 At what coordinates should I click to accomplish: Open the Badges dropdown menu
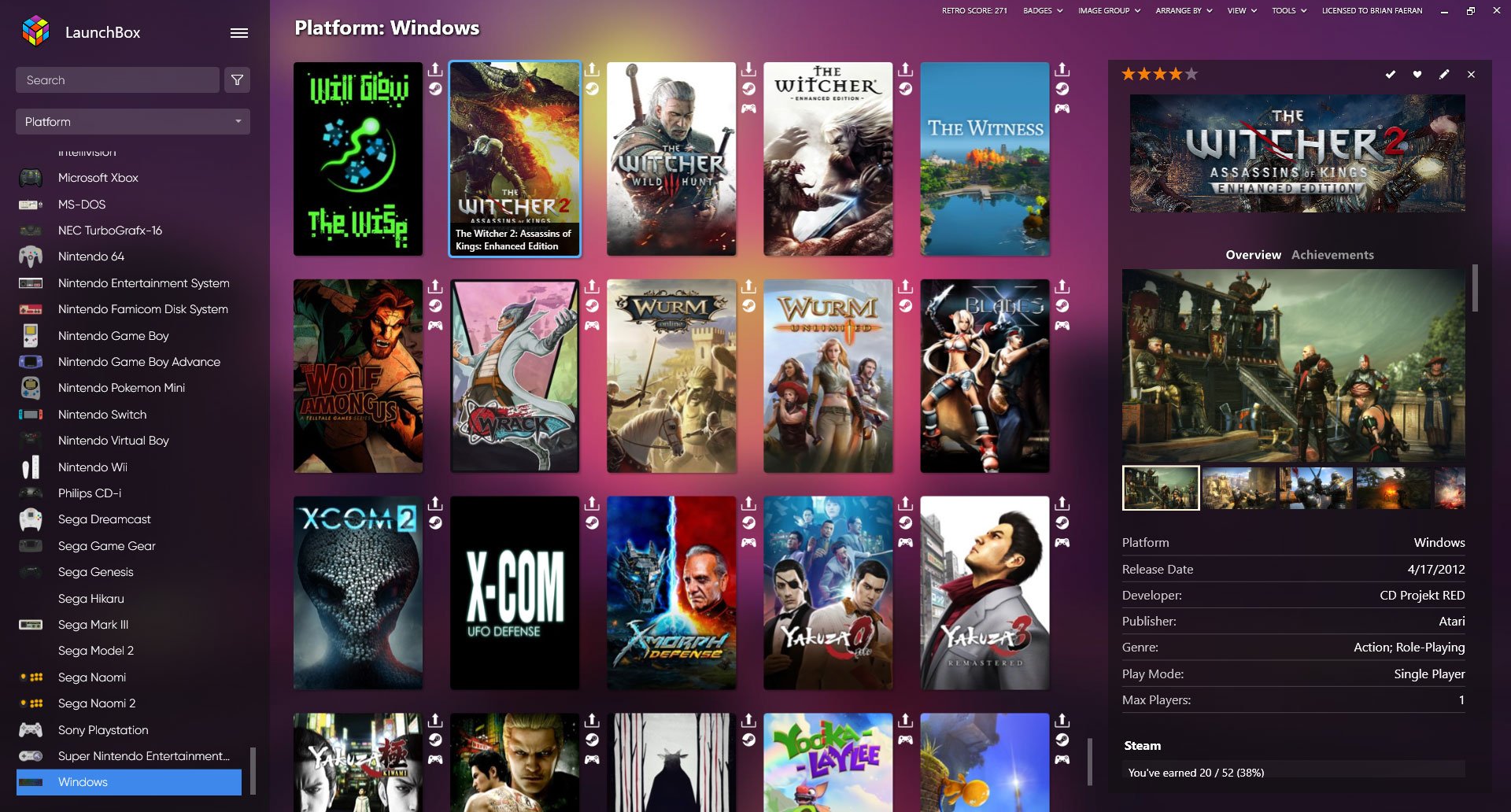tap(1043, 11)
